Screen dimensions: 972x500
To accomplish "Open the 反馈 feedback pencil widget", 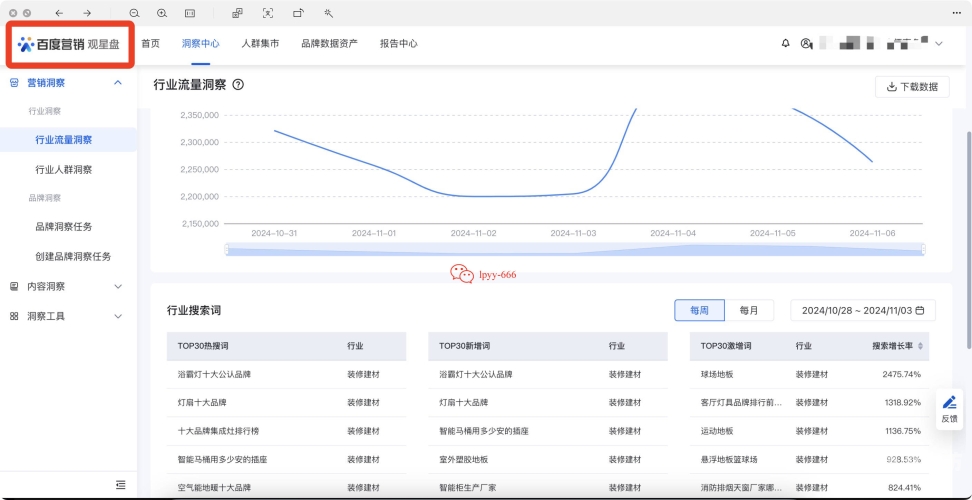I will pyautogui.click(x=949, y=409).
